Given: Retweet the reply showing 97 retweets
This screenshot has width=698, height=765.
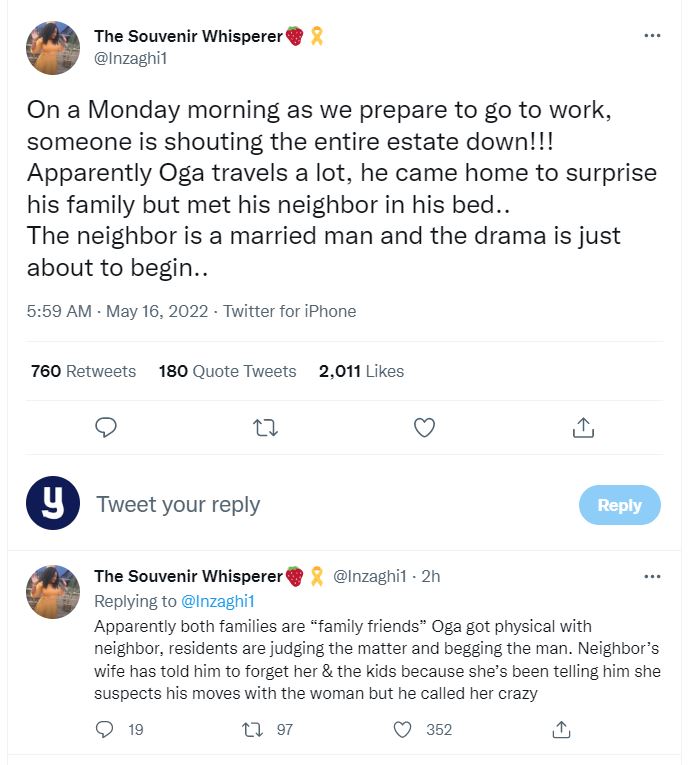Looking at the screenshot, I should (254, 730).
